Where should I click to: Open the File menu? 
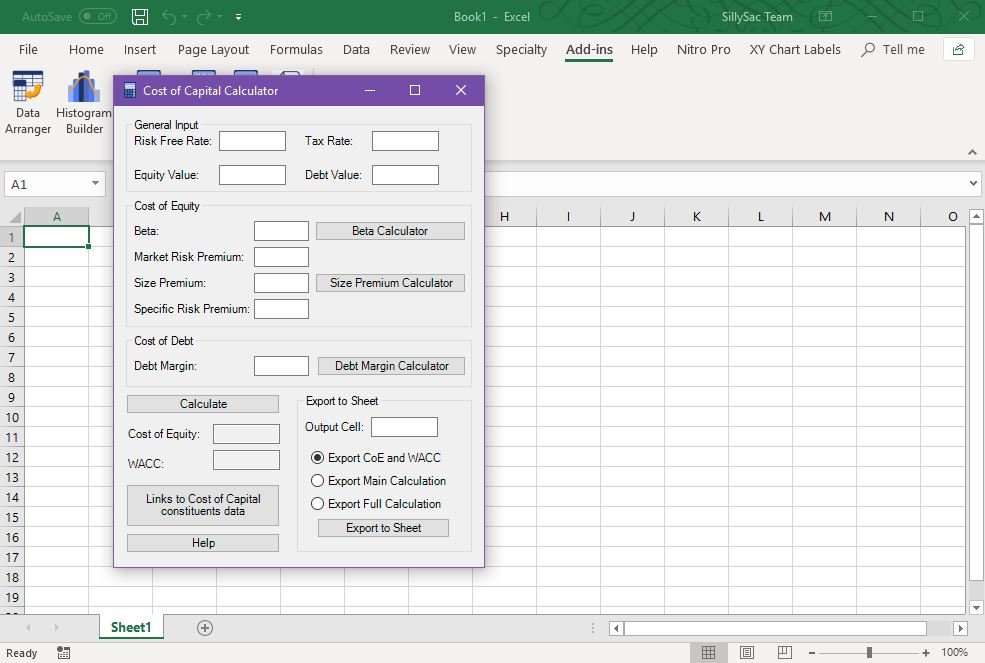click(28, 49)
